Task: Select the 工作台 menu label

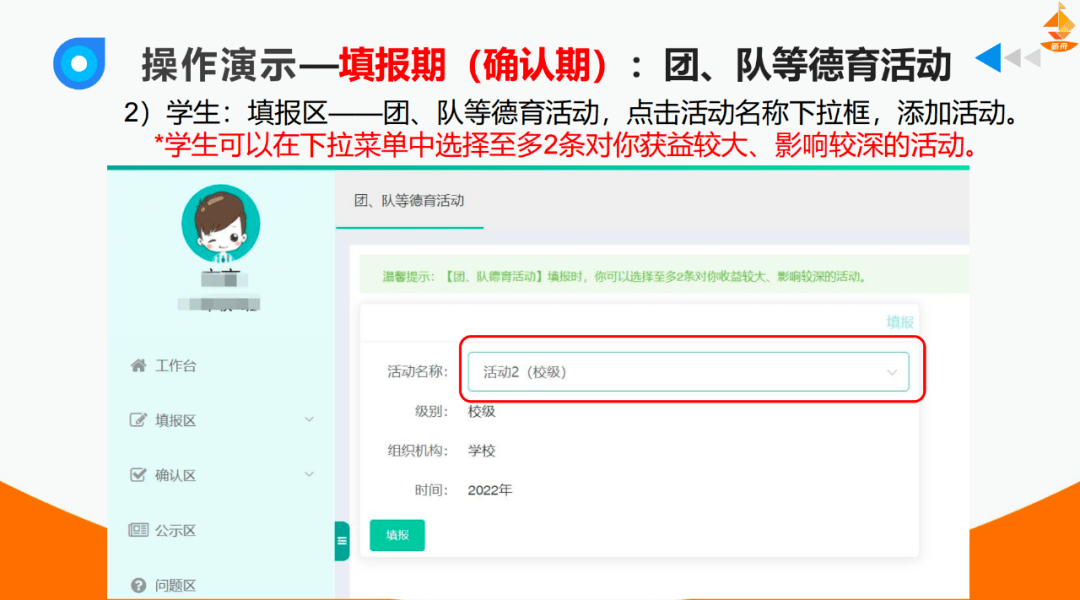Action: click(176, 366)
